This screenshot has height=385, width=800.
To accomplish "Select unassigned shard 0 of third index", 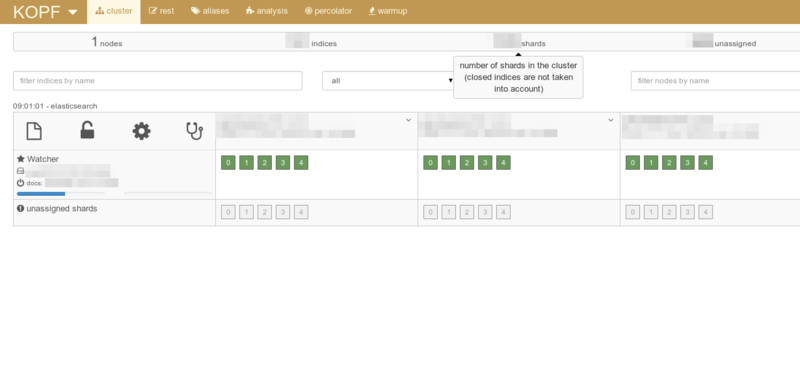I will pos(633,212).
